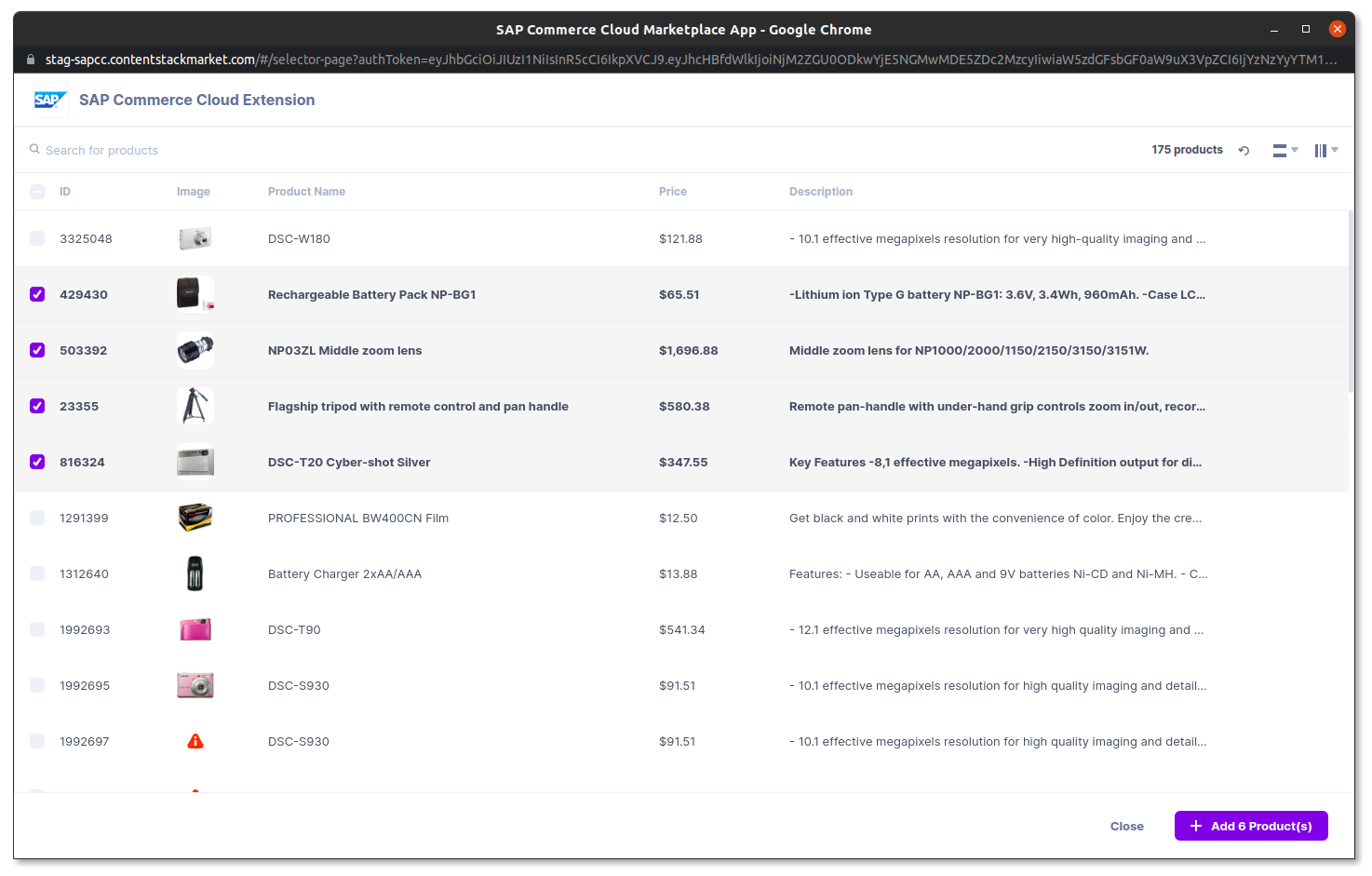
Task: Click 'Rechargeable Battery Pack NP-BG1' name
Action: coord(371,295)
